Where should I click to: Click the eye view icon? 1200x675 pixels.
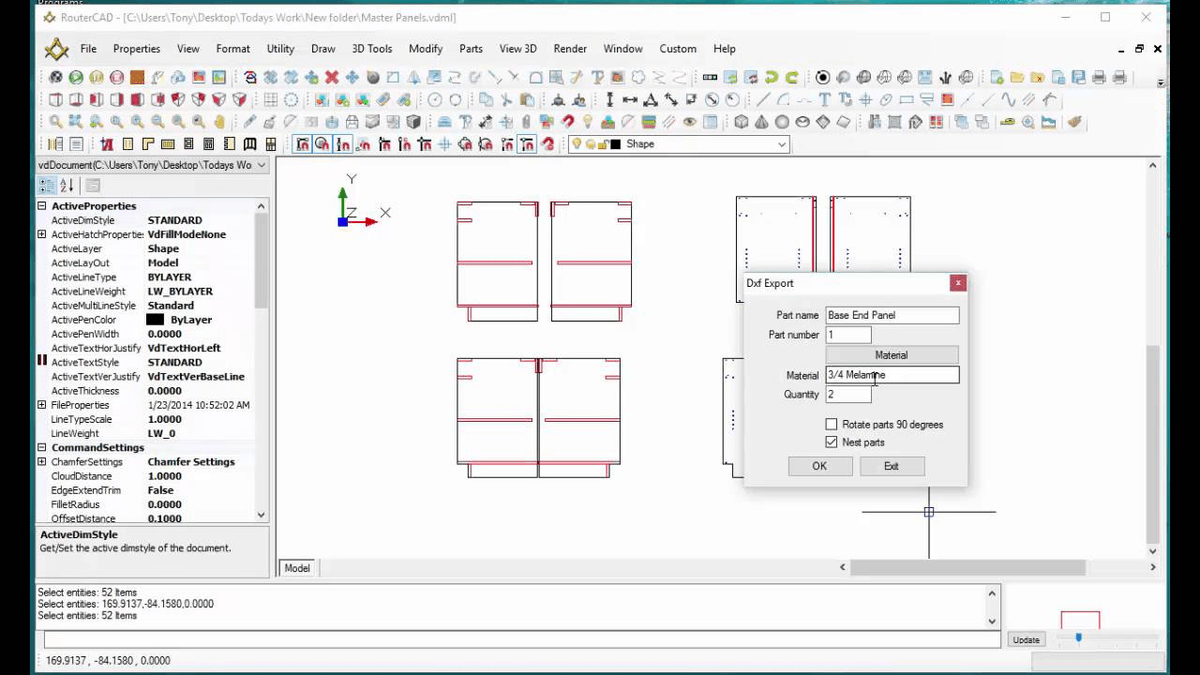coord(689,122)
